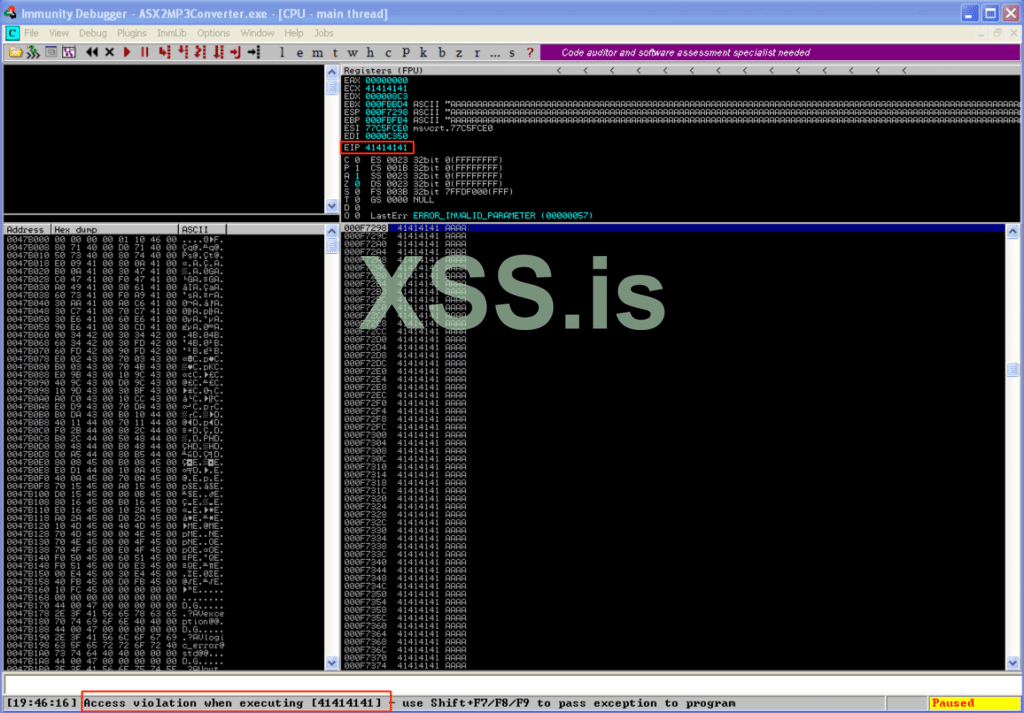Viewport: 1024px width, 713px height.
Task: Click the Trace into icon
Action: pos(200,52)
